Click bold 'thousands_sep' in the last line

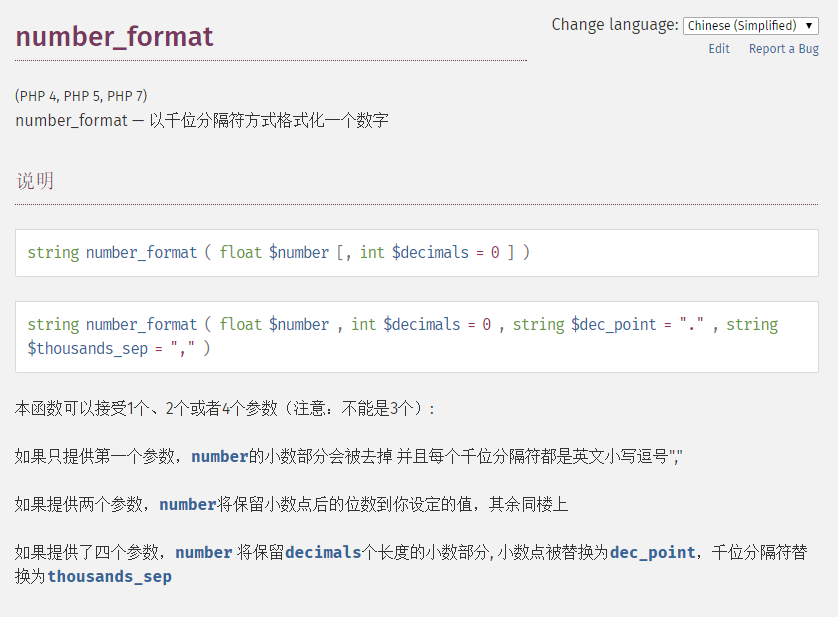[x=110, y=576]
